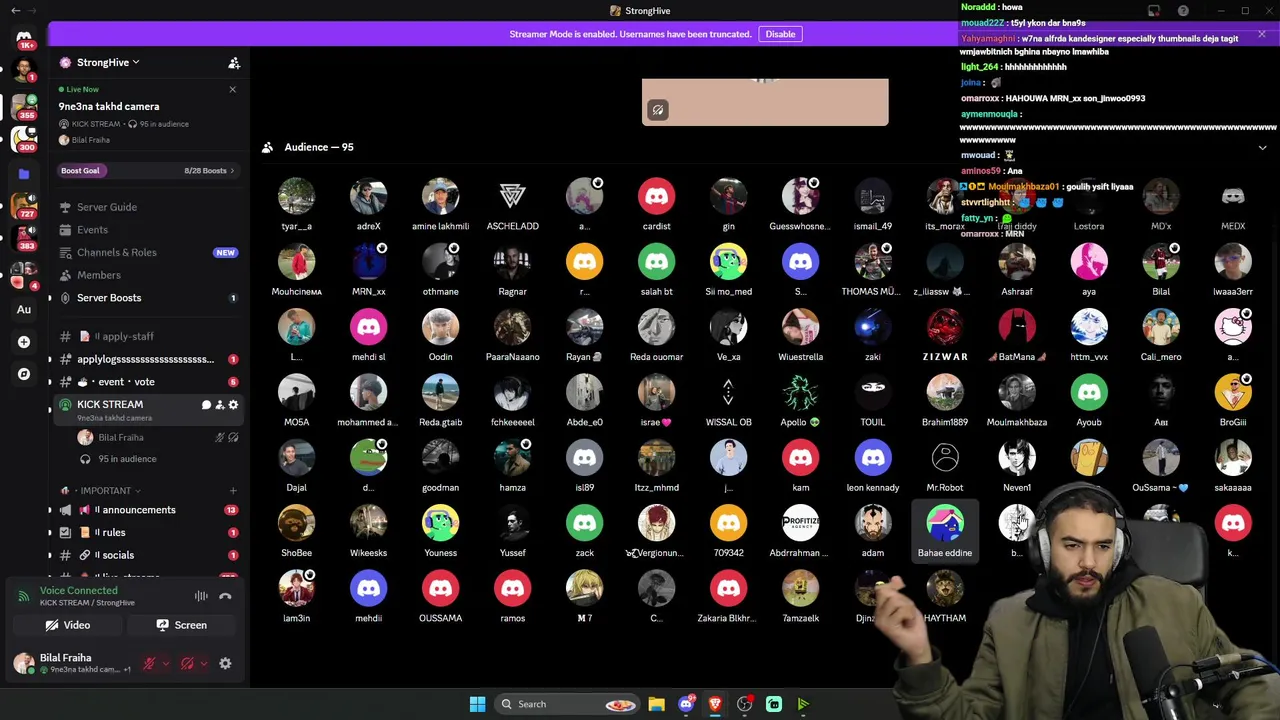Expand the StrongHive server menu
Screen dimensions: 1280x720
(x=109, y=62)
